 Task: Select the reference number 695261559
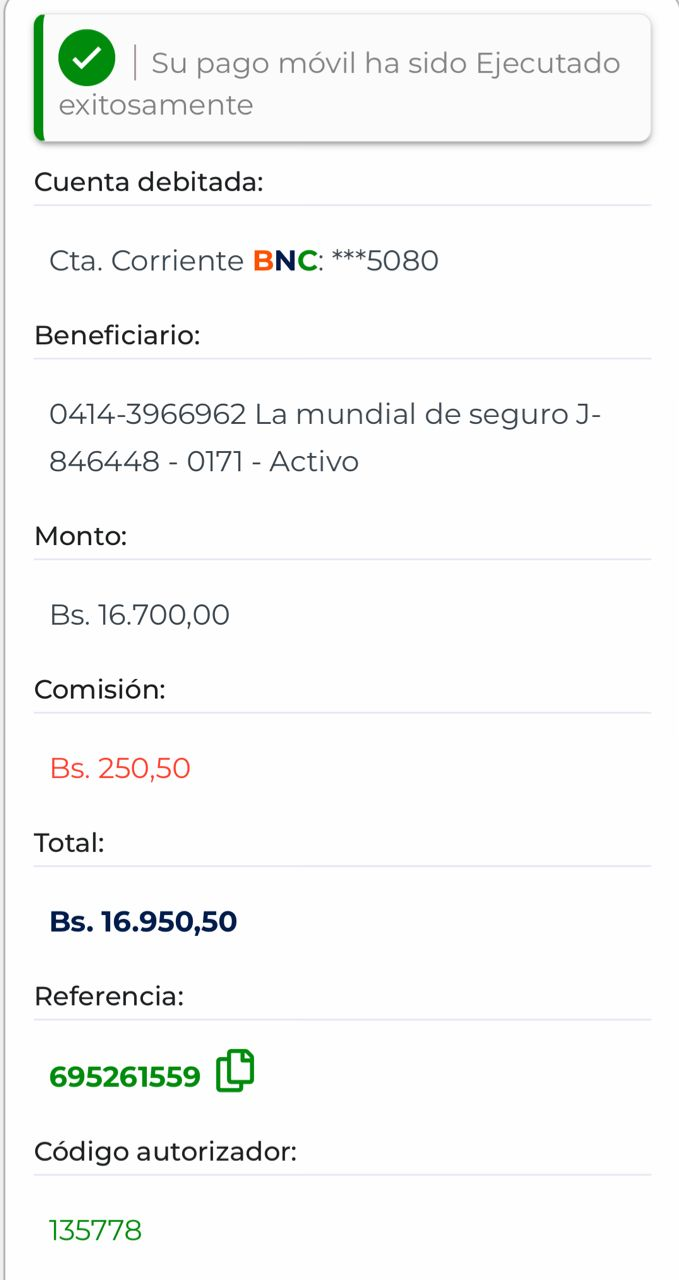tap(125, 1077)
